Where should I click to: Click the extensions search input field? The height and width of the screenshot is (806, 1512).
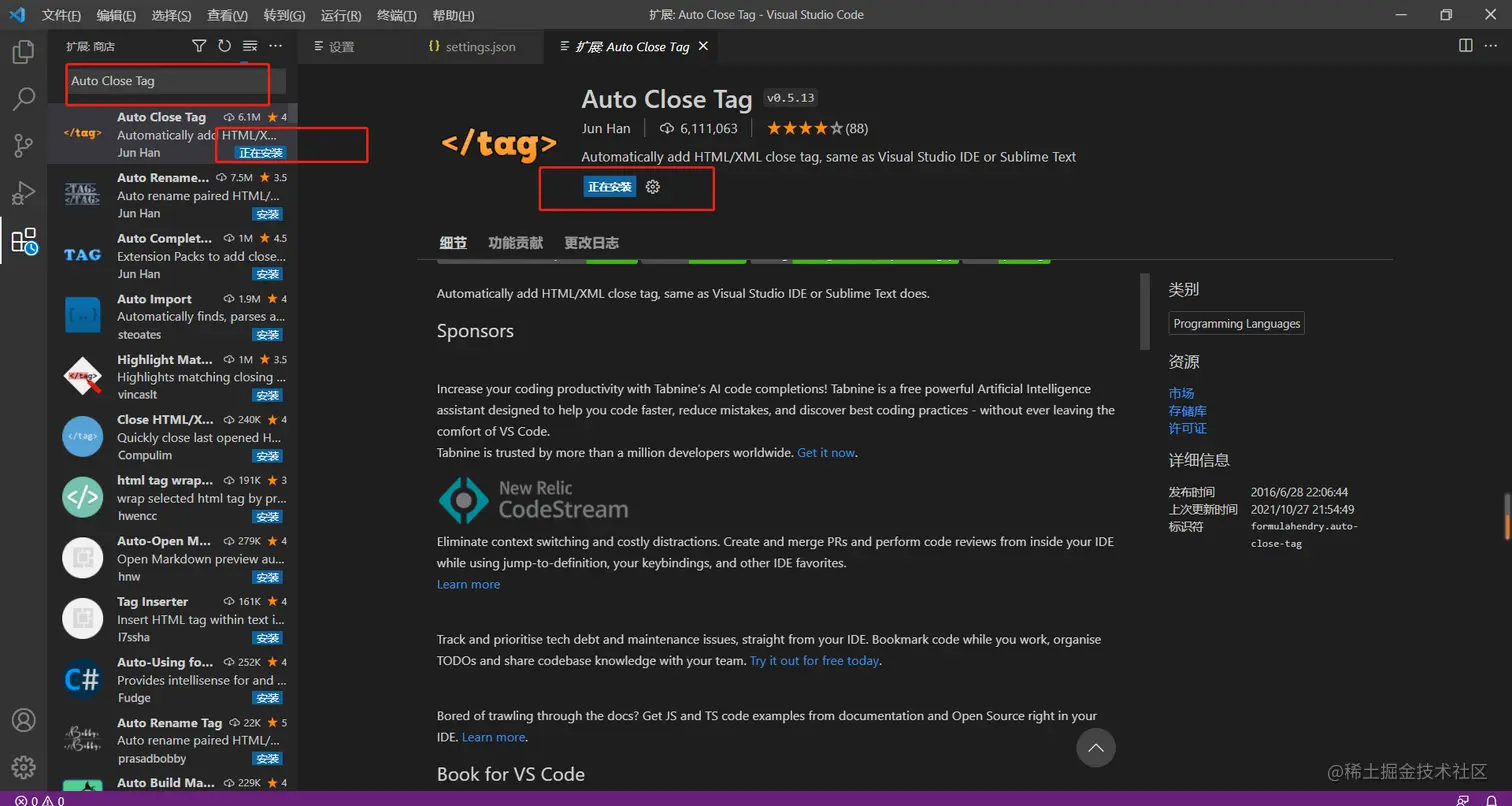[176, 81]
